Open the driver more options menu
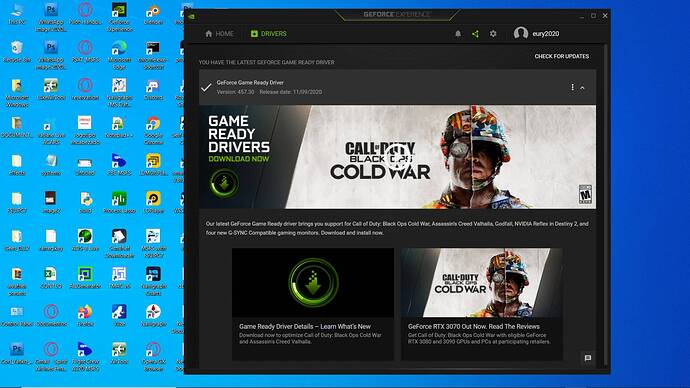This screenshot has width=690, height=388. 572,87
